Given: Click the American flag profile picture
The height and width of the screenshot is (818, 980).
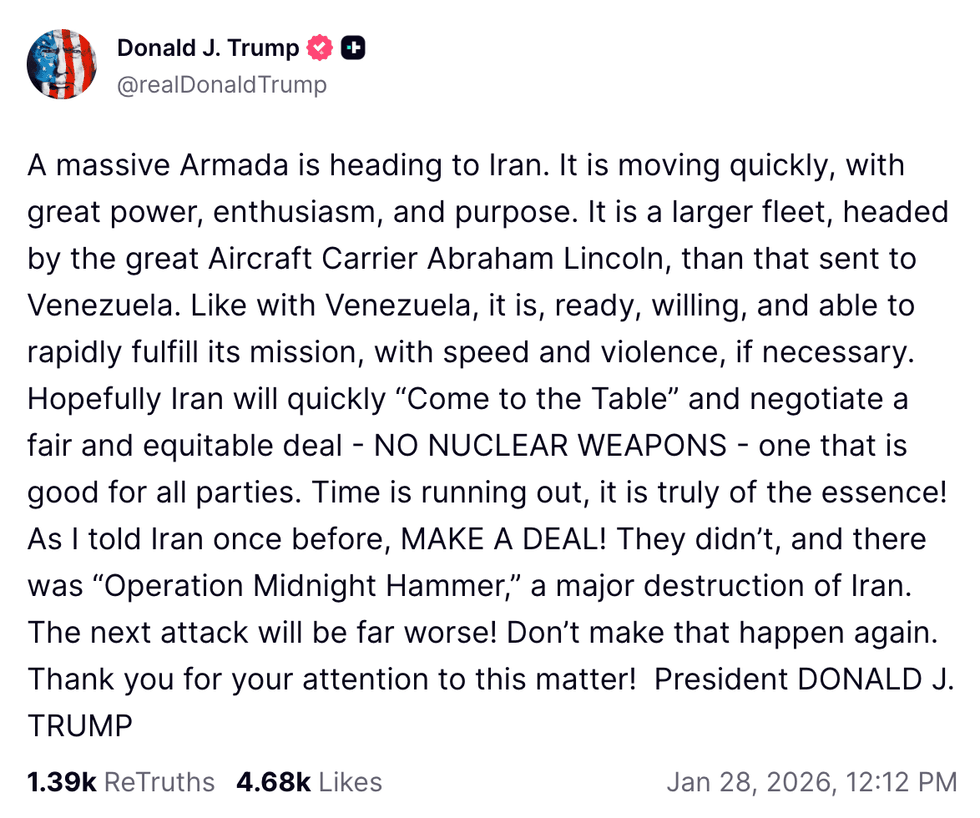Looking at the screenshot, I should click(62, 63).
